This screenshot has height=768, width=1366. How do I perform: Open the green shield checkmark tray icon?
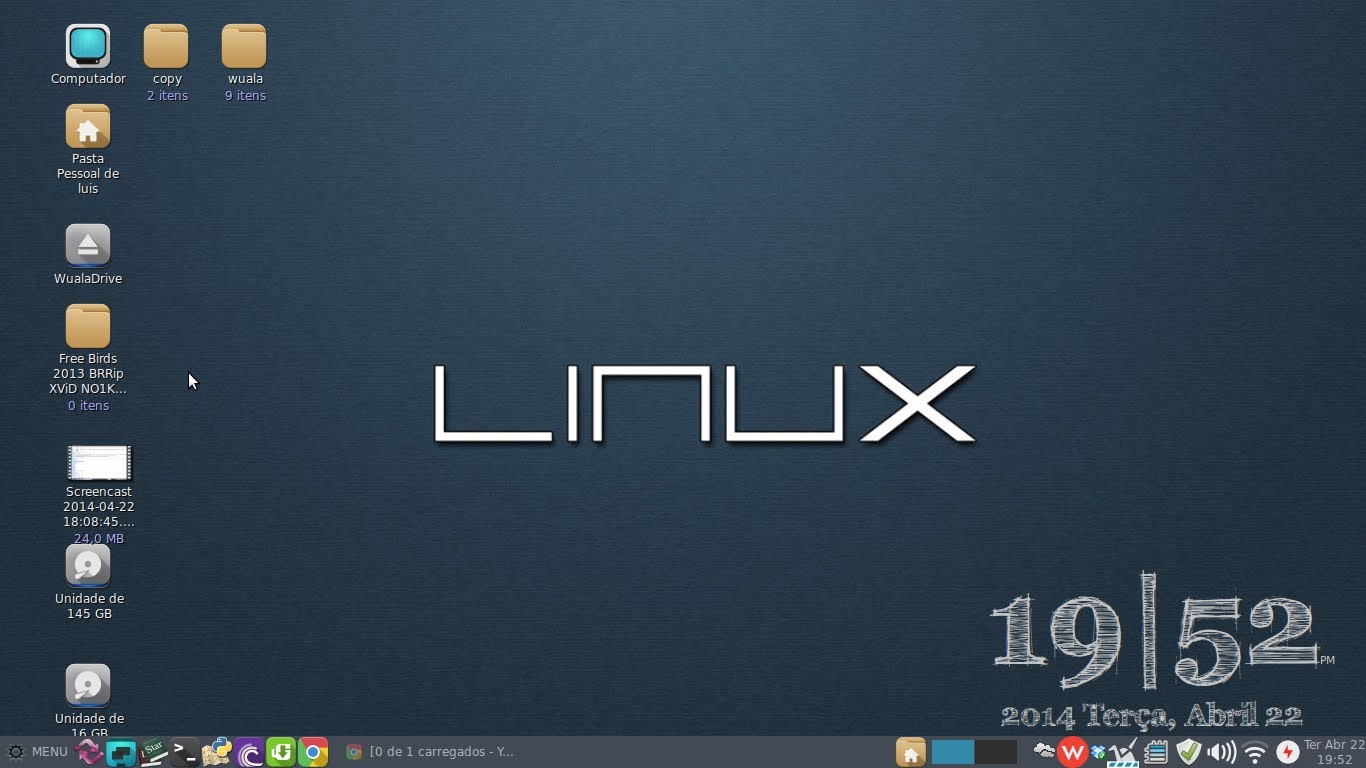(x=1188, y=752)
